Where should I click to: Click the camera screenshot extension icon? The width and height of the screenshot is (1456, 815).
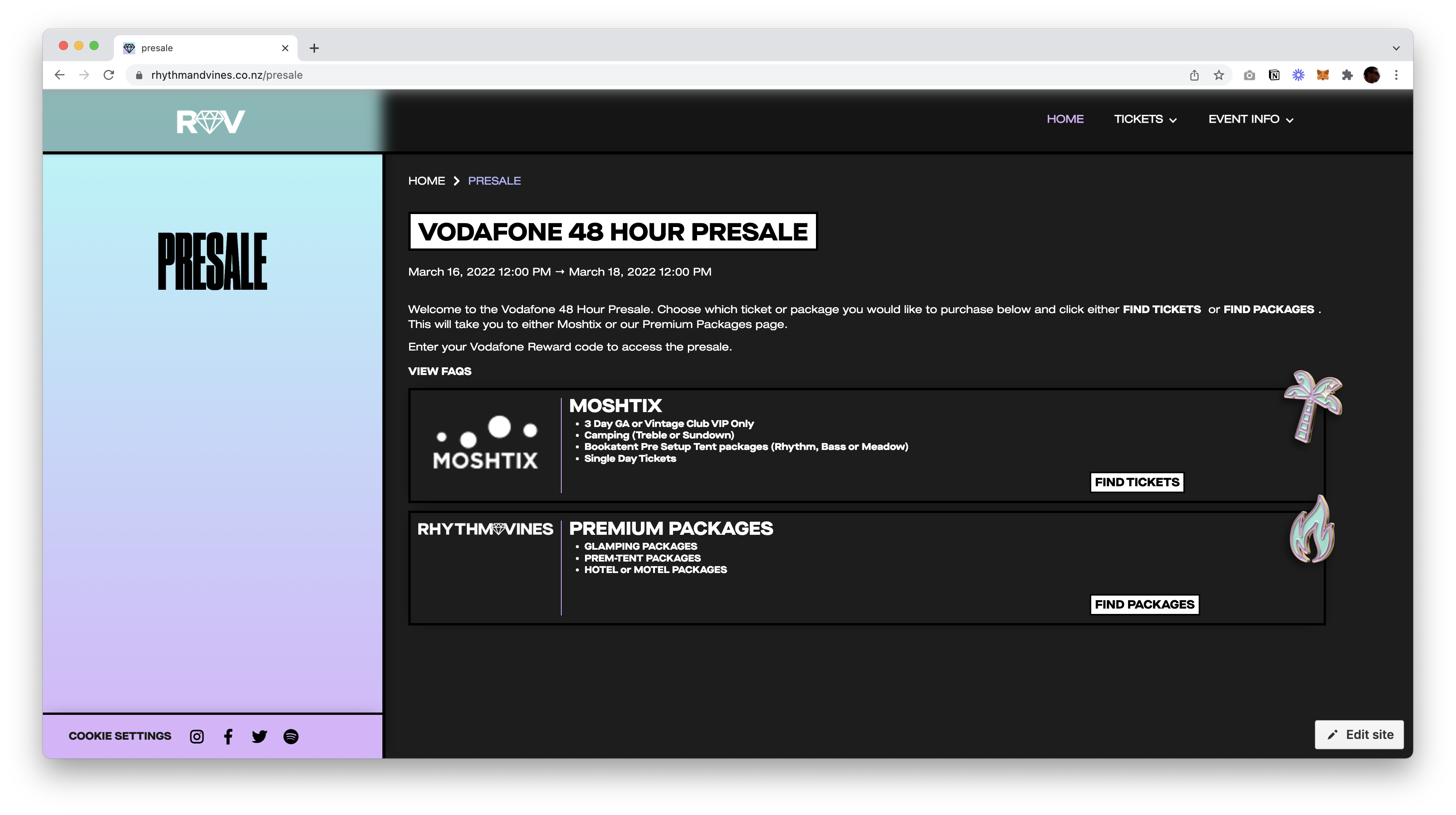1249,75
